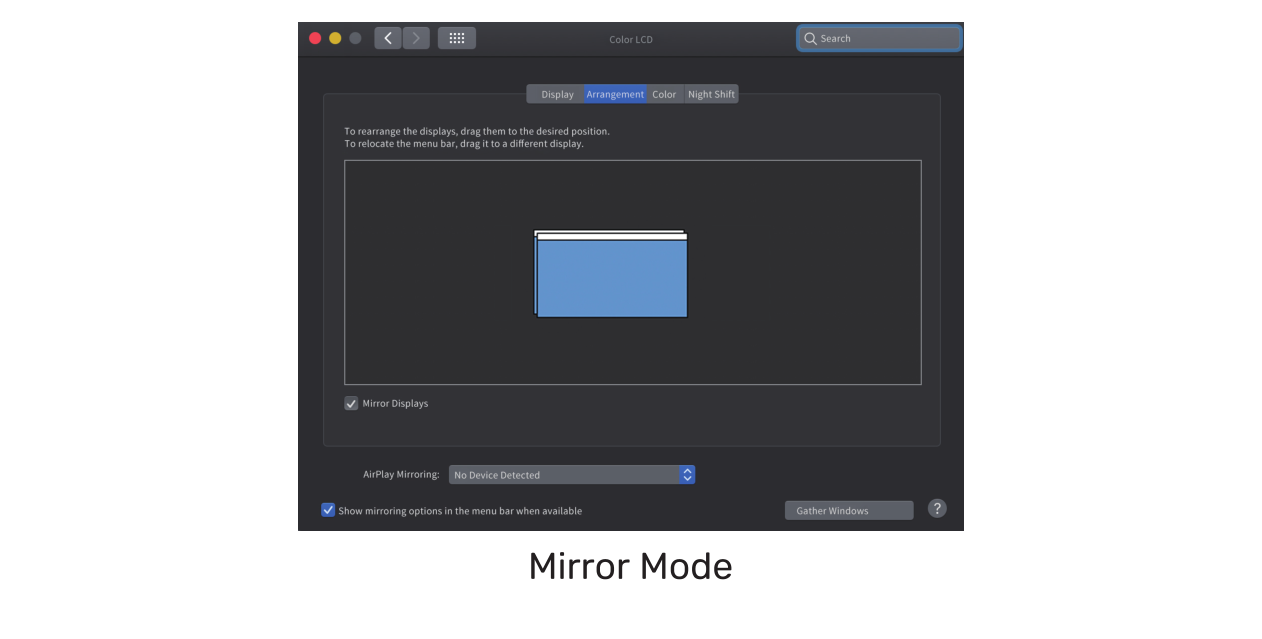Switch to the Display tab

[557, 94]
